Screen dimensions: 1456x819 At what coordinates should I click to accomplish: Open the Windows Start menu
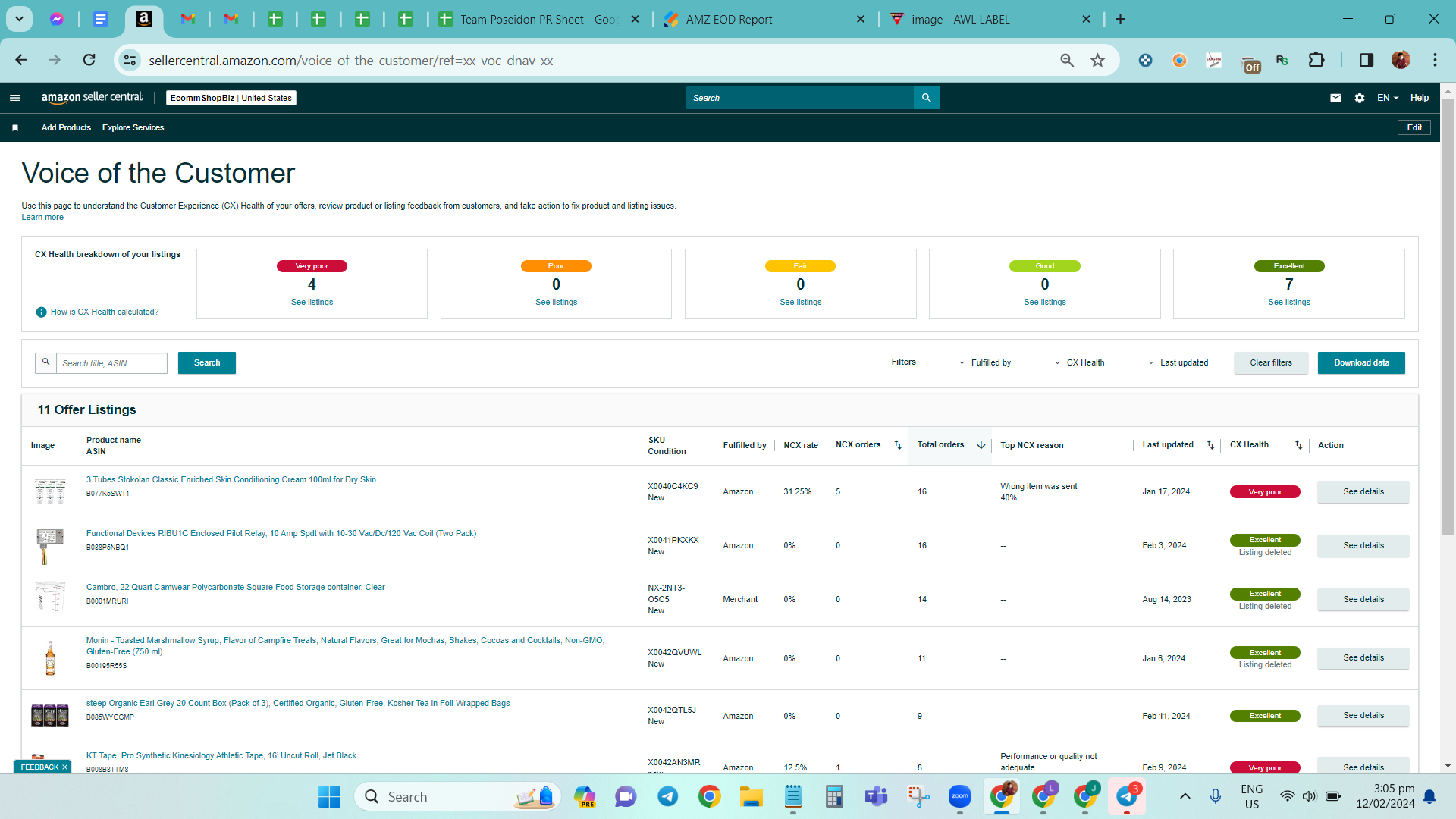tap(329, 797)
